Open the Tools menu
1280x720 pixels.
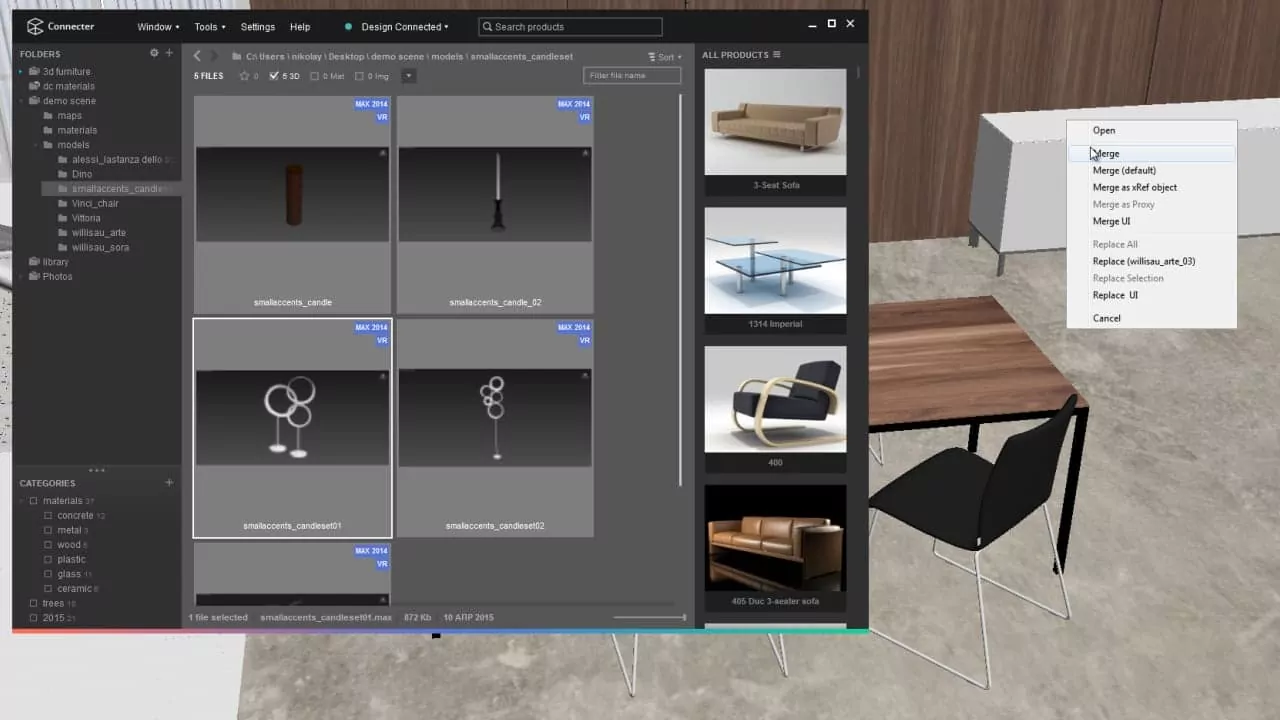(209, 27)
